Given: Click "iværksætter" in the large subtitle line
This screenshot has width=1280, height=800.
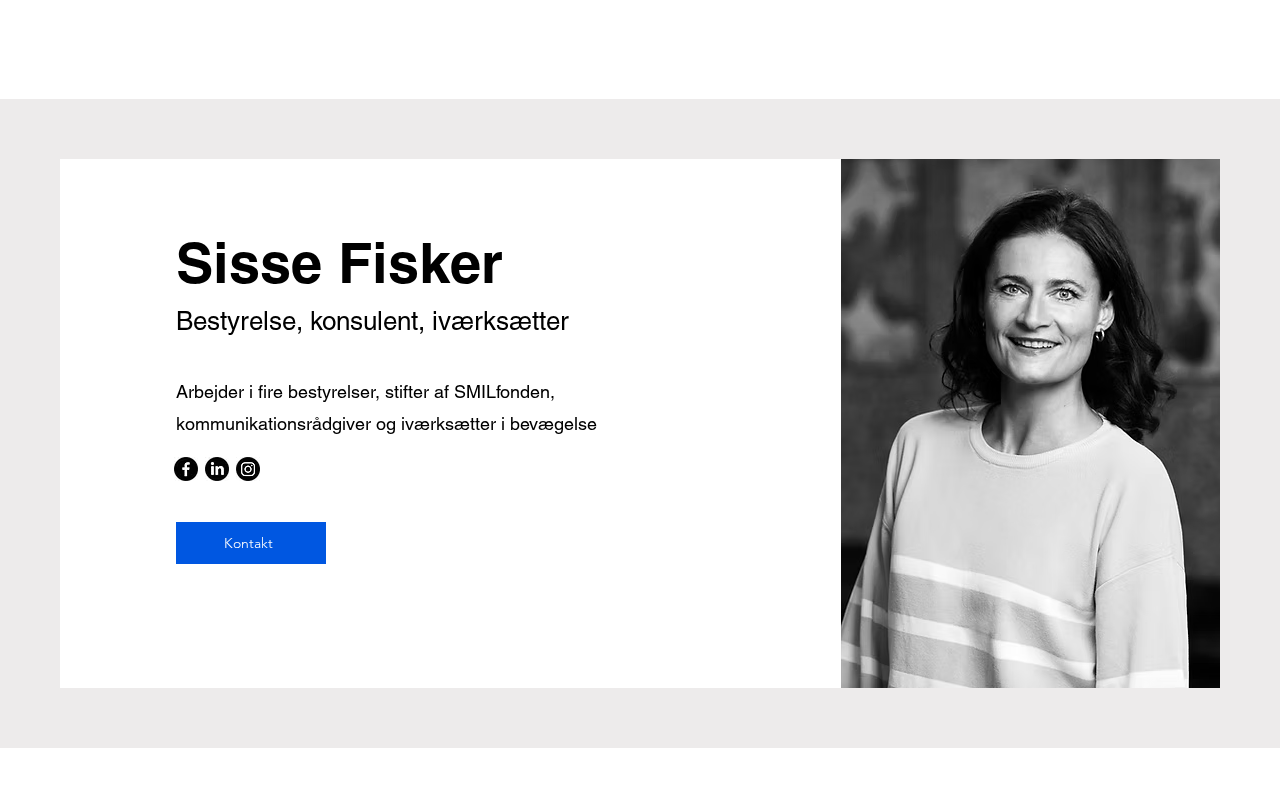Looking at the screenshot, I should (500, 321).
